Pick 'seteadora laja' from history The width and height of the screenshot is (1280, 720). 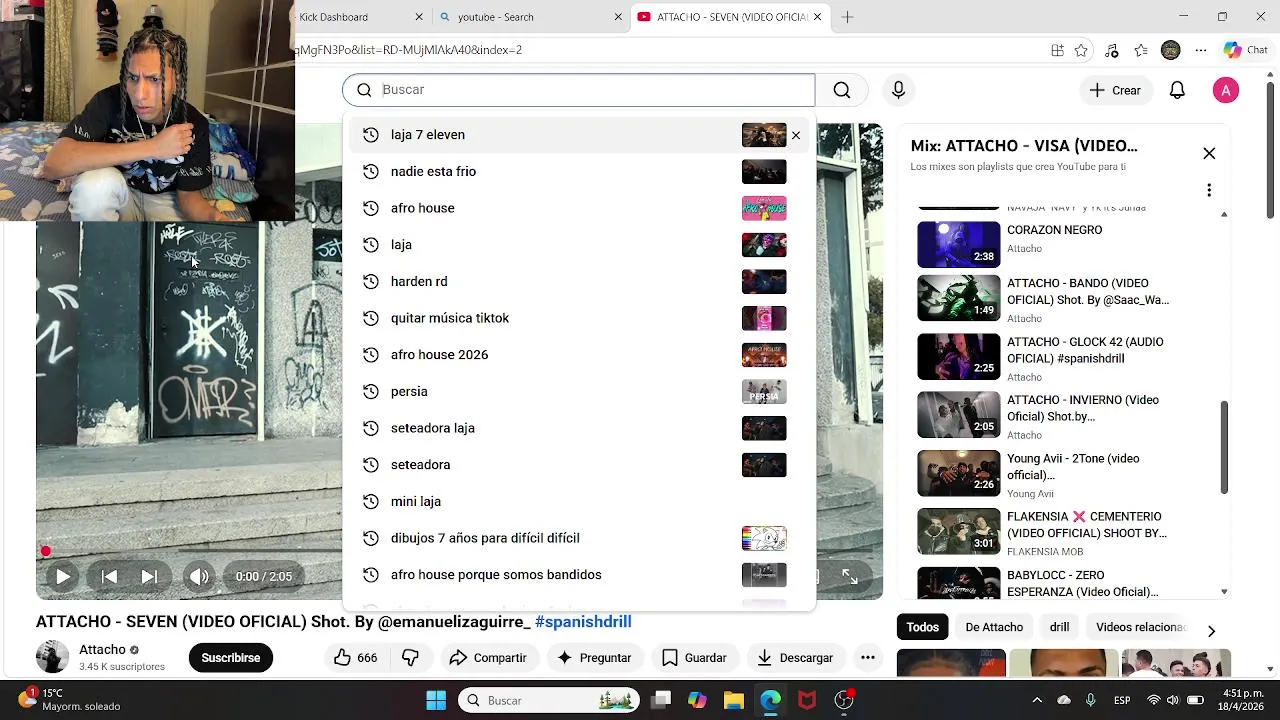coord(579,428)
